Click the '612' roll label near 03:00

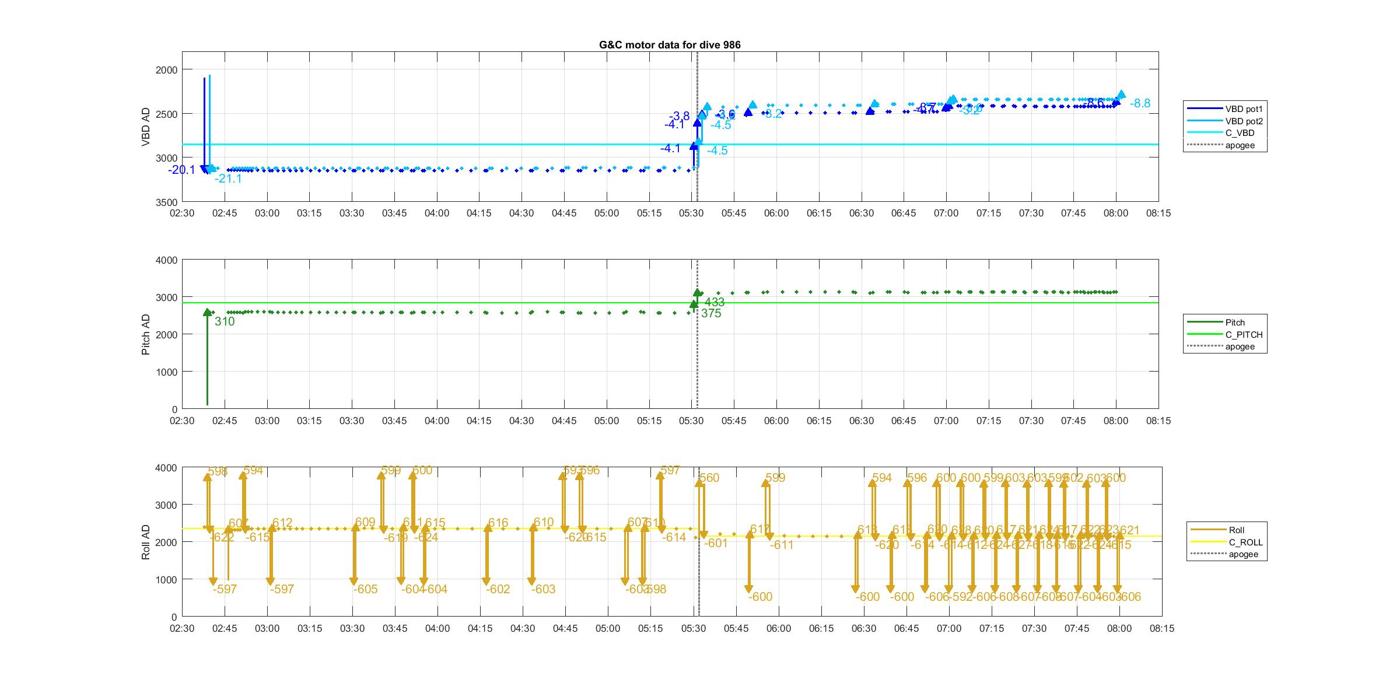coord(282,523)
